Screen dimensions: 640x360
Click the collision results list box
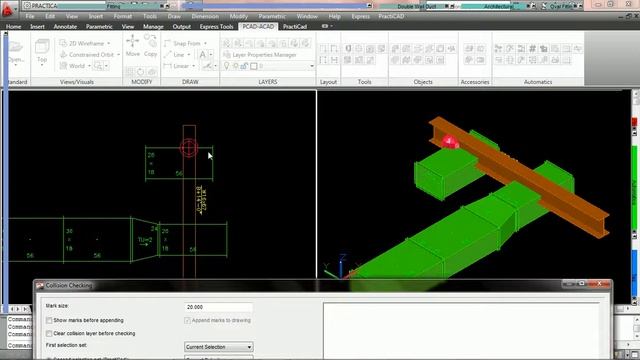461,331
